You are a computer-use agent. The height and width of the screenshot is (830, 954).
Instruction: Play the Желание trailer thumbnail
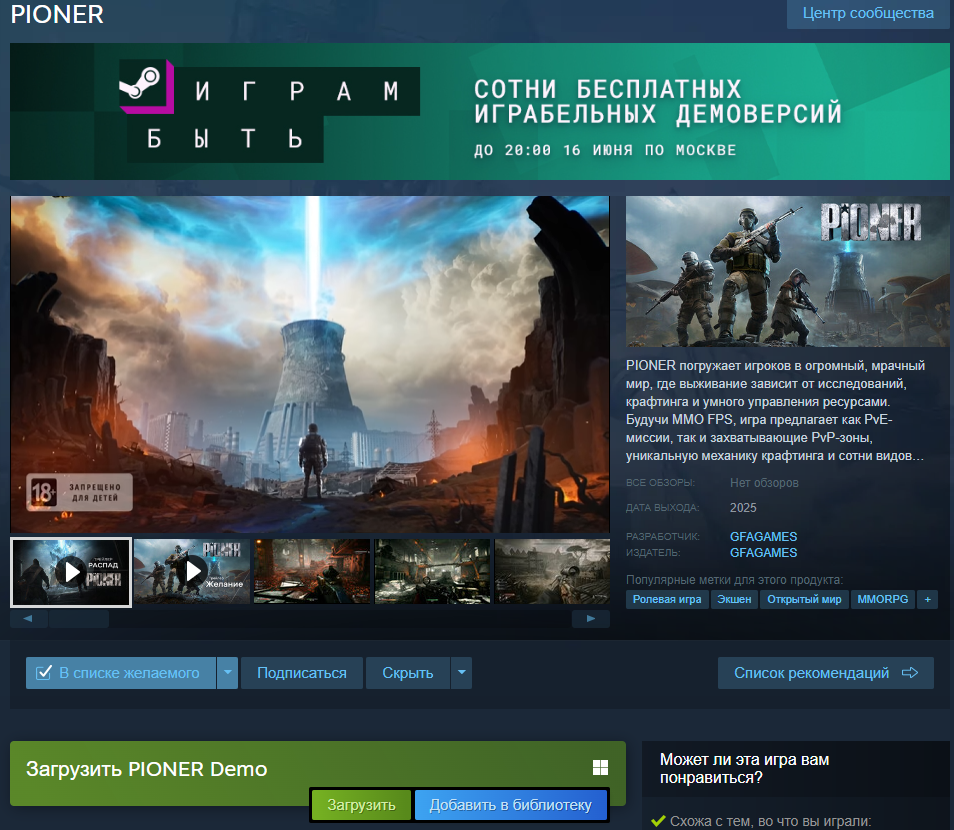pyautogui.click(x=192, y=571)
